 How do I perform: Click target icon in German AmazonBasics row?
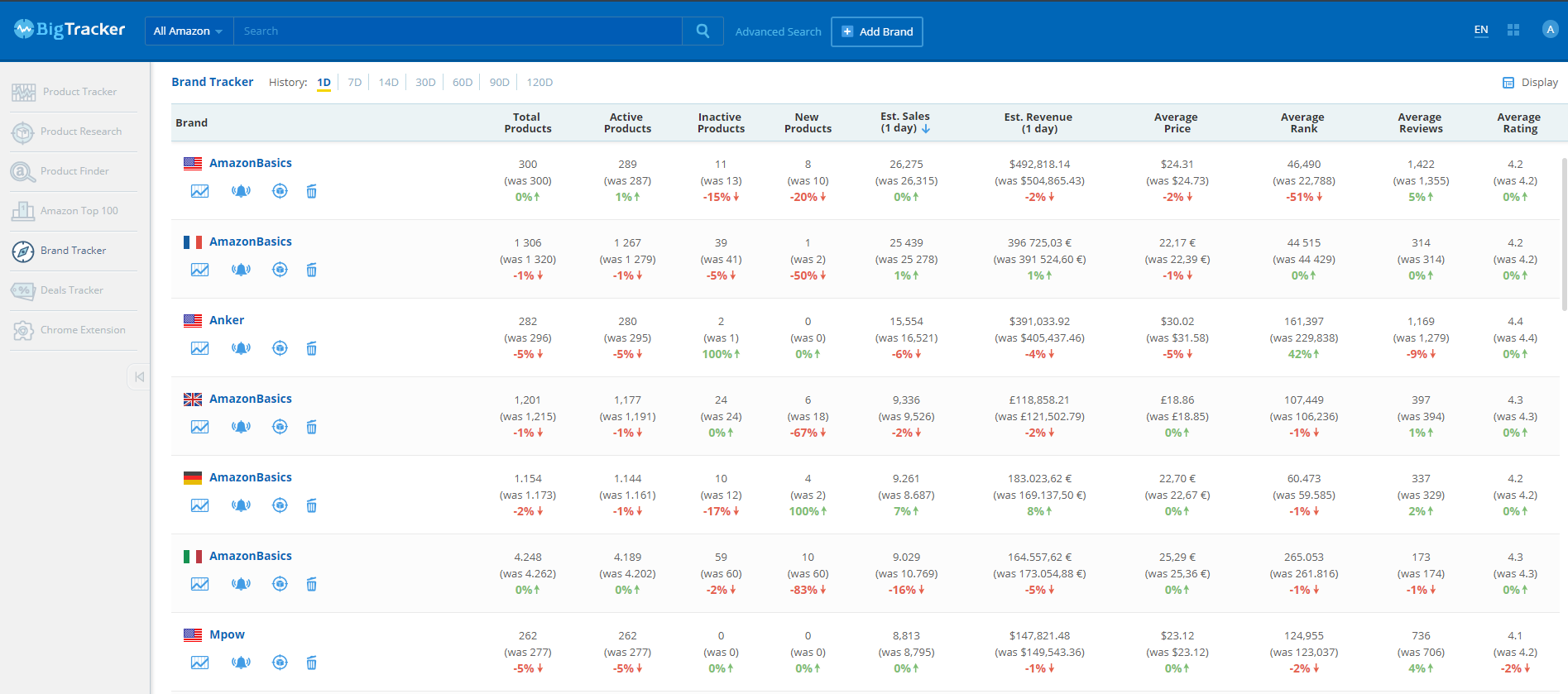pyautogui.click(x=280, y=505)
